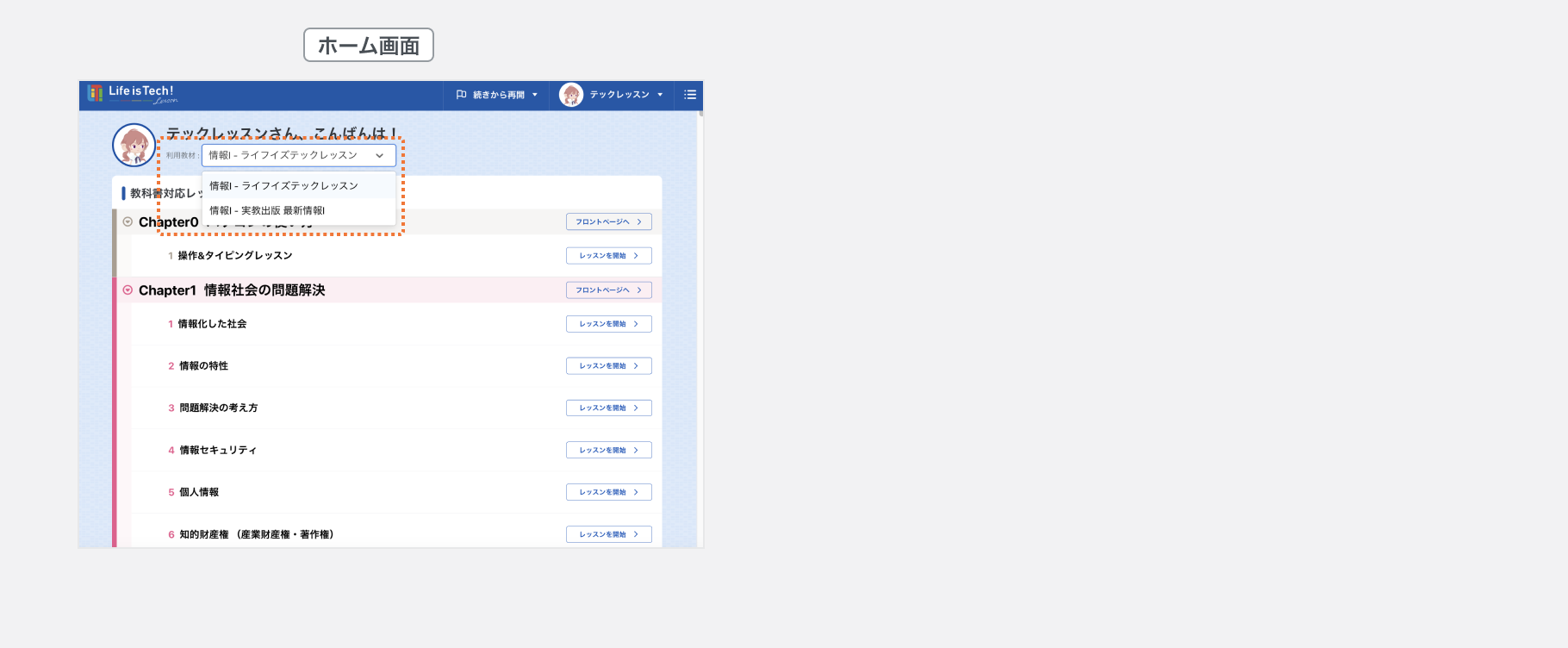The image size is (1568, 648).
Task: Start lesson 個人情報
Action: coord(609,492)
